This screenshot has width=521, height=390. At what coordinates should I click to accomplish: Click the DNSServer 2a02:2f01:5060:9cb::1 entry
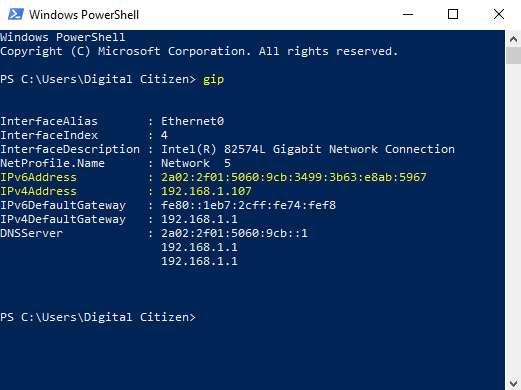(x=234, y=233)
